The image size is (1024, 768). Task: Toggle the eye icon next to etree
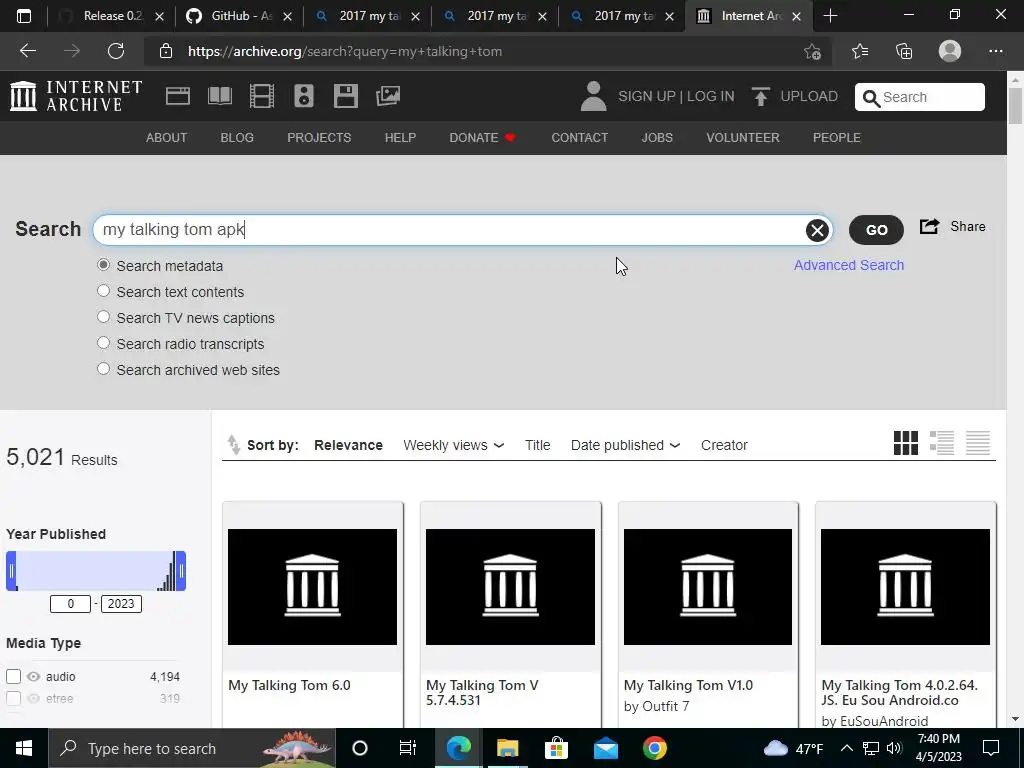point(34,698)
